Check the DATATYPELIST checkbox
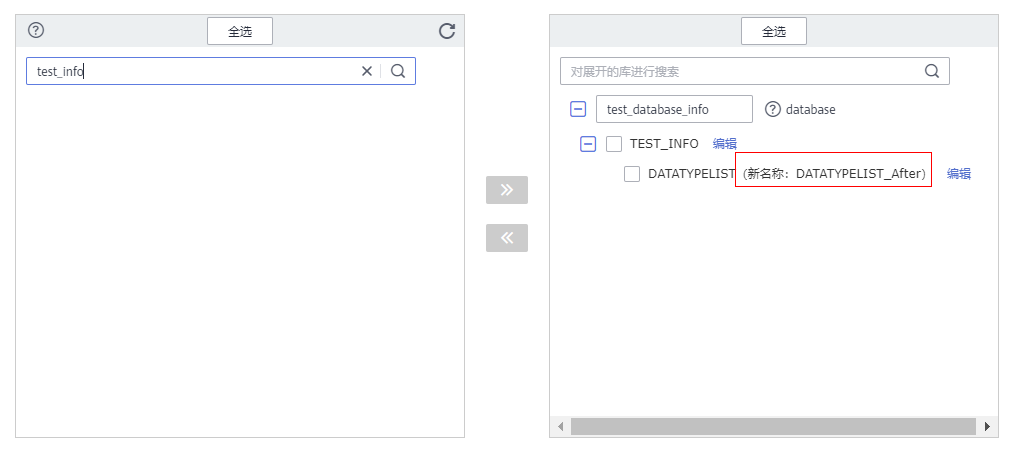Image resolution: width=1027 pixels, height=450 pixels. 632,174
